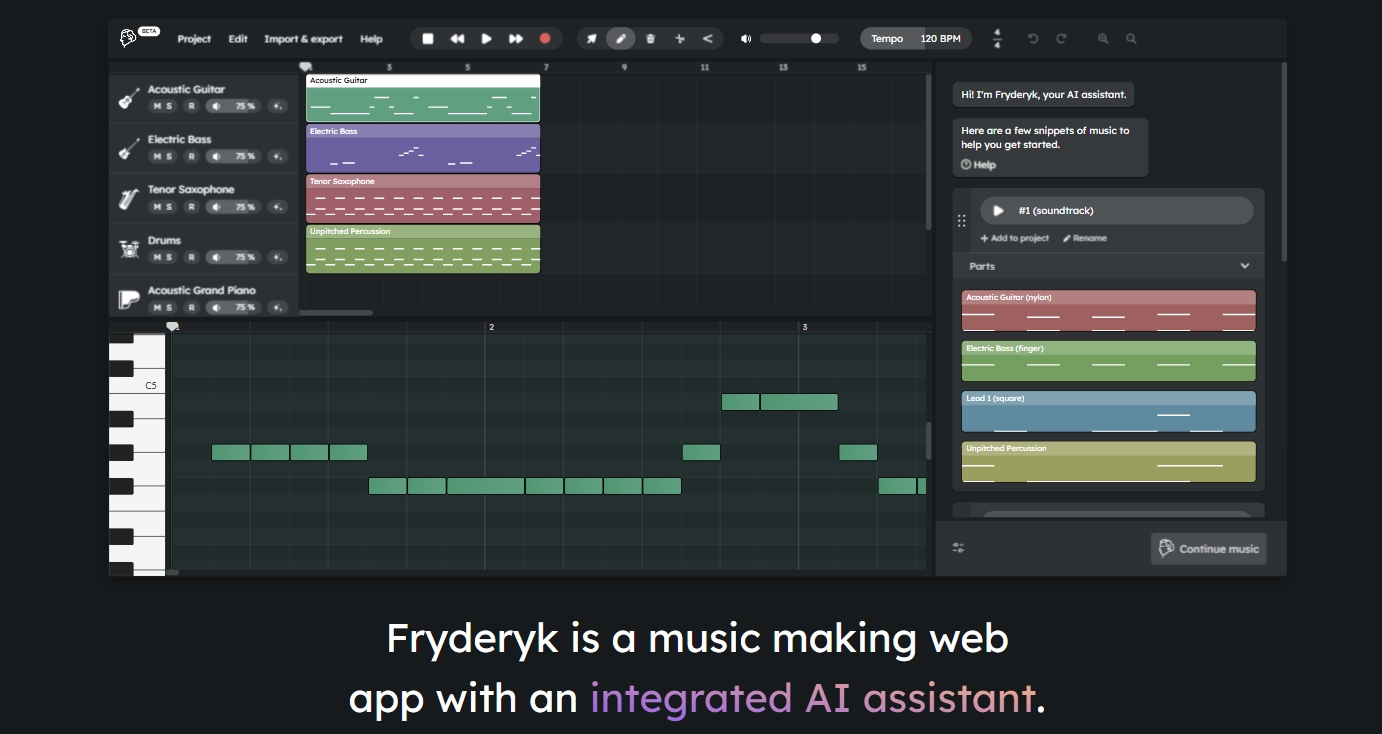Click the Tempo 120 BPM field
Image resolution: width=1382 pixels, height=734 pixels.
(x=916, y=39)
